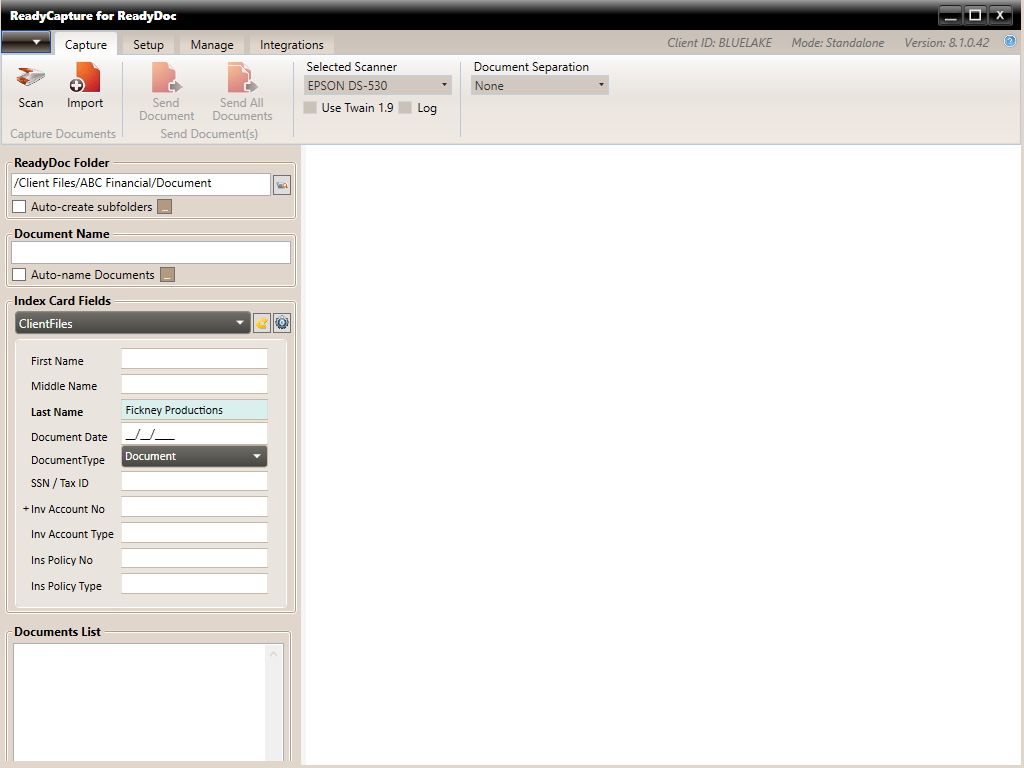Click the Import documents icon
Screen dimensions: 1024x768
coord(85,80)
